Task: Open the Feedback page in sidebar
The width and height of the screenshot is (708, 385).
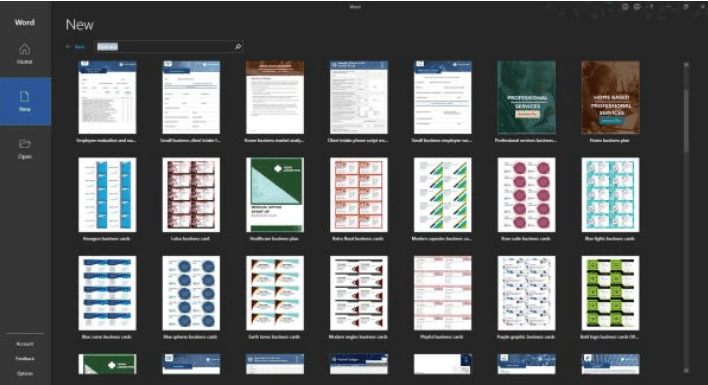Action: (25, 359)
